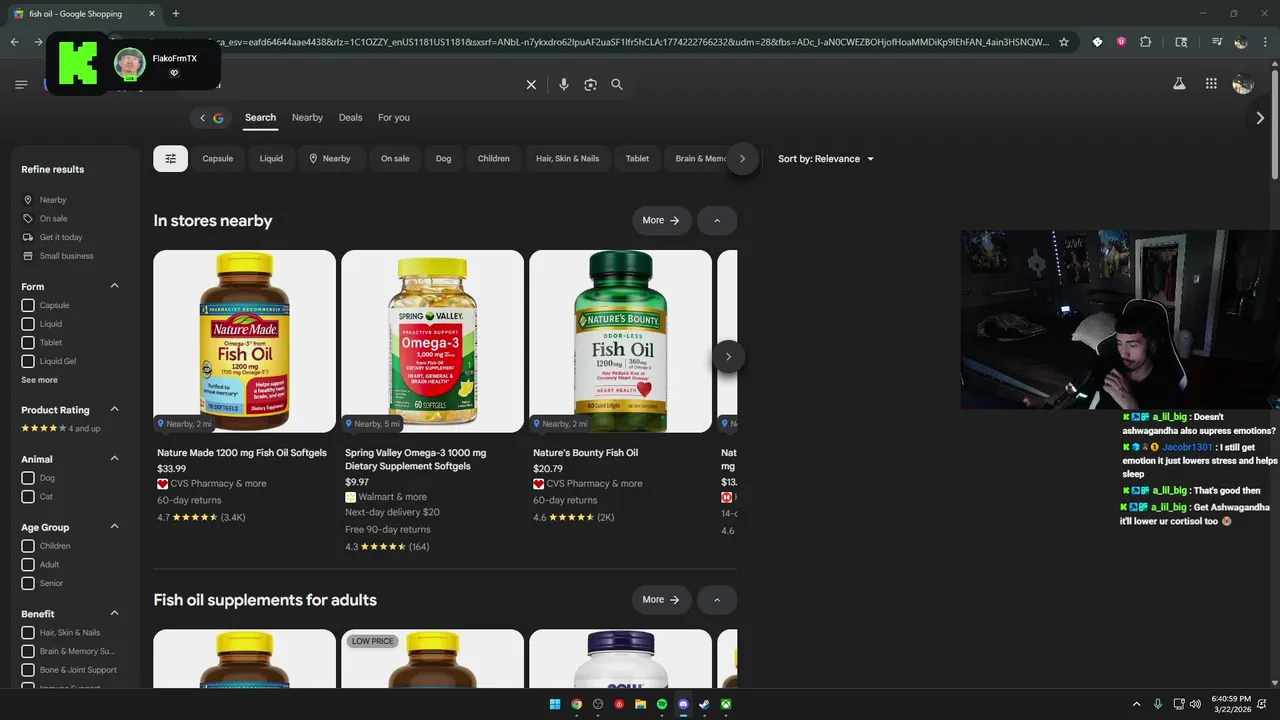The image size is (1280, 720).
Task: Switch to the Nearby tab
Action: point(307,118)
